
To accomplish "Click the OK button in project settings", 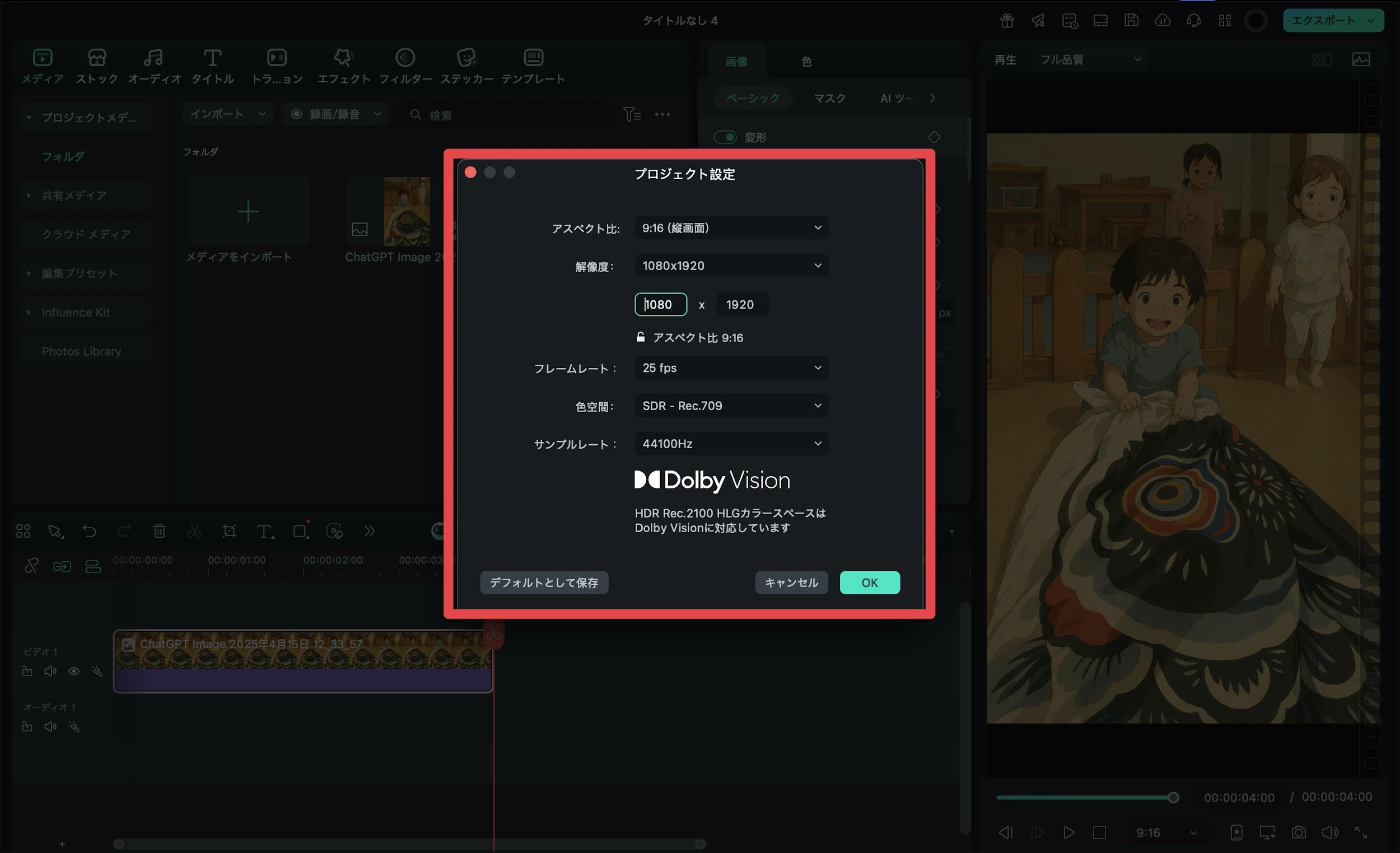I will tap(869, 582).
